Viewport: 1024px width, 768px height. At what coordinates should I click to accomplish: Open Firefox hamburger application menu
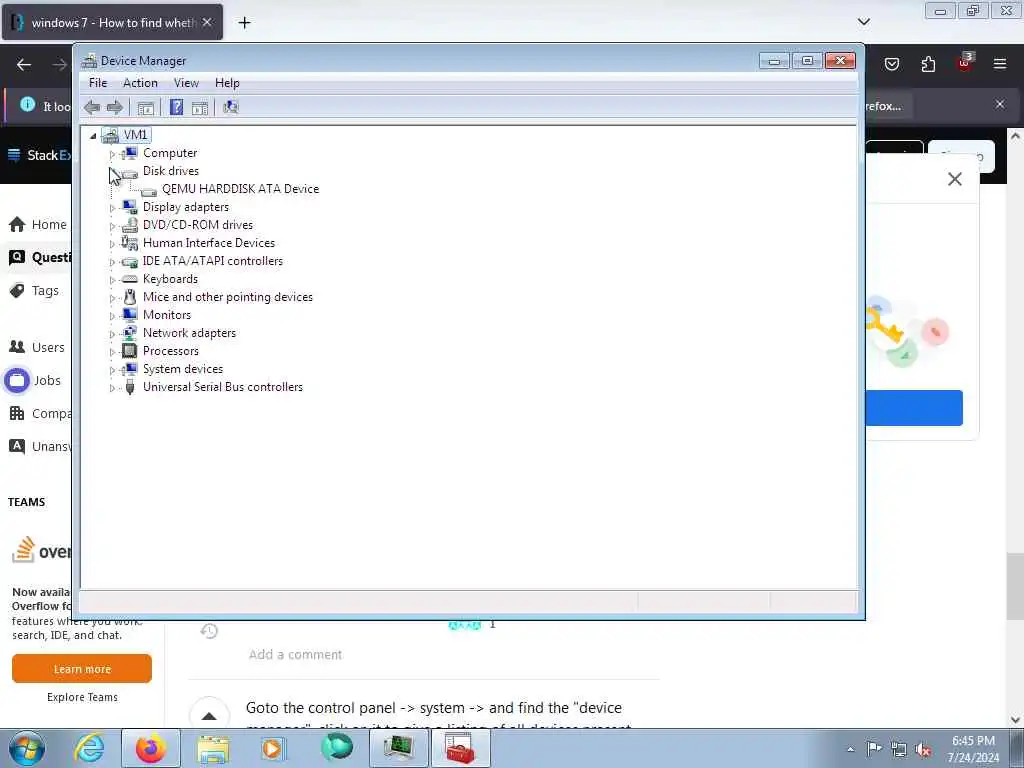[x=999, y=64]
